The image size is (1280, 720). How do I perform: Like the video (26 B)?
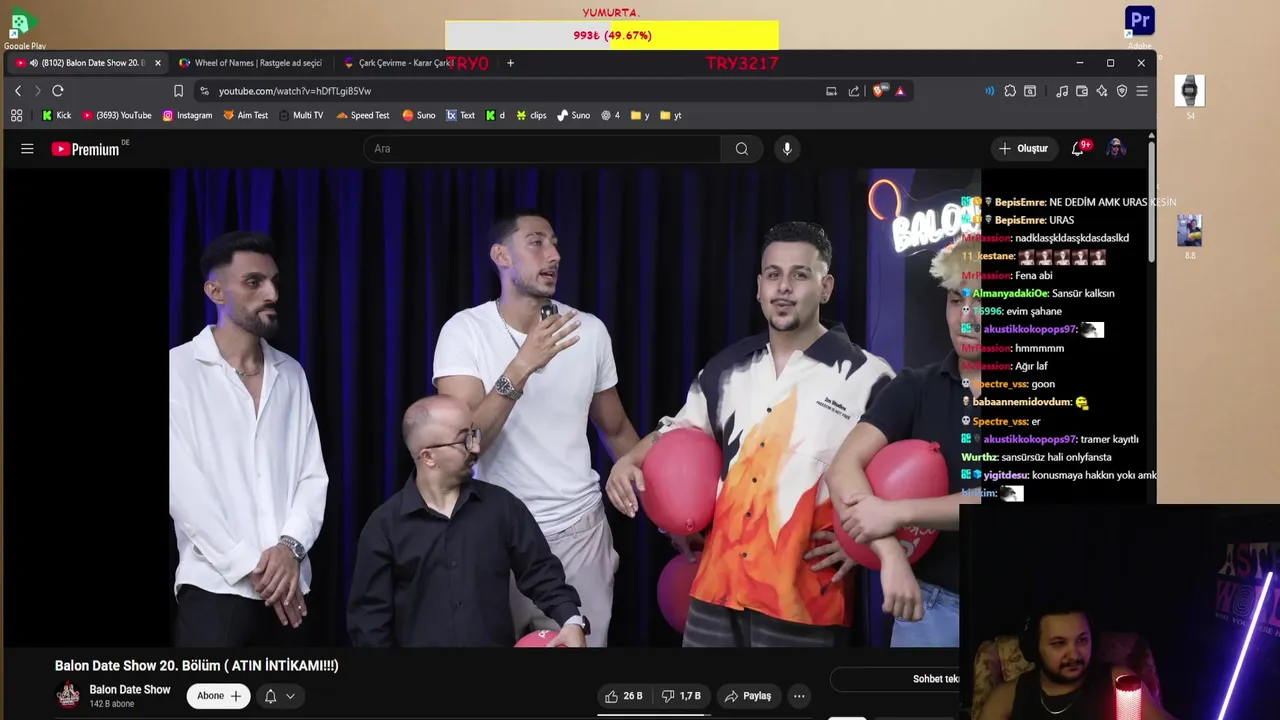click(623, 696)
